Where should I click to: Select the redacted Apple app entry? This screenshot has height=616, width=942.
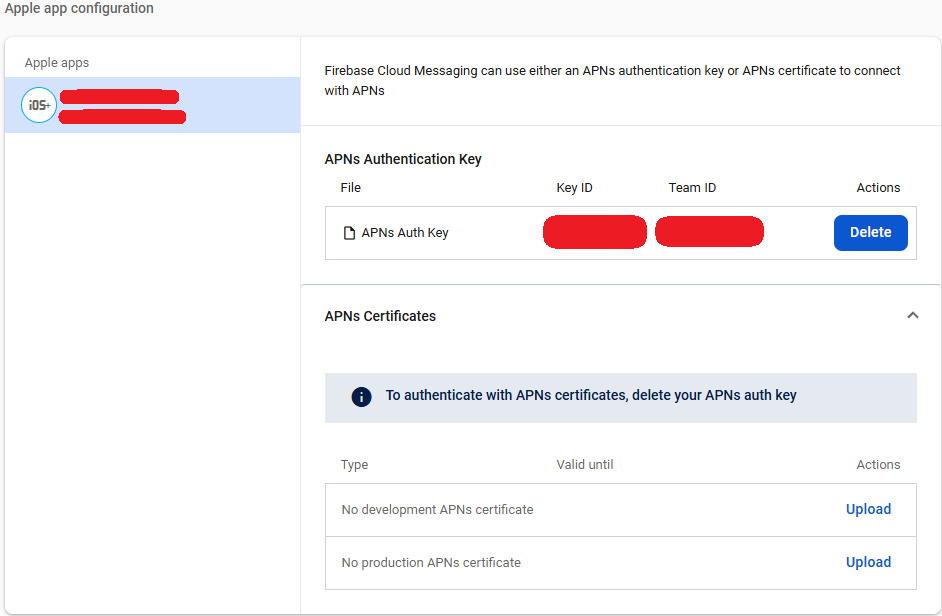point(153,105)
